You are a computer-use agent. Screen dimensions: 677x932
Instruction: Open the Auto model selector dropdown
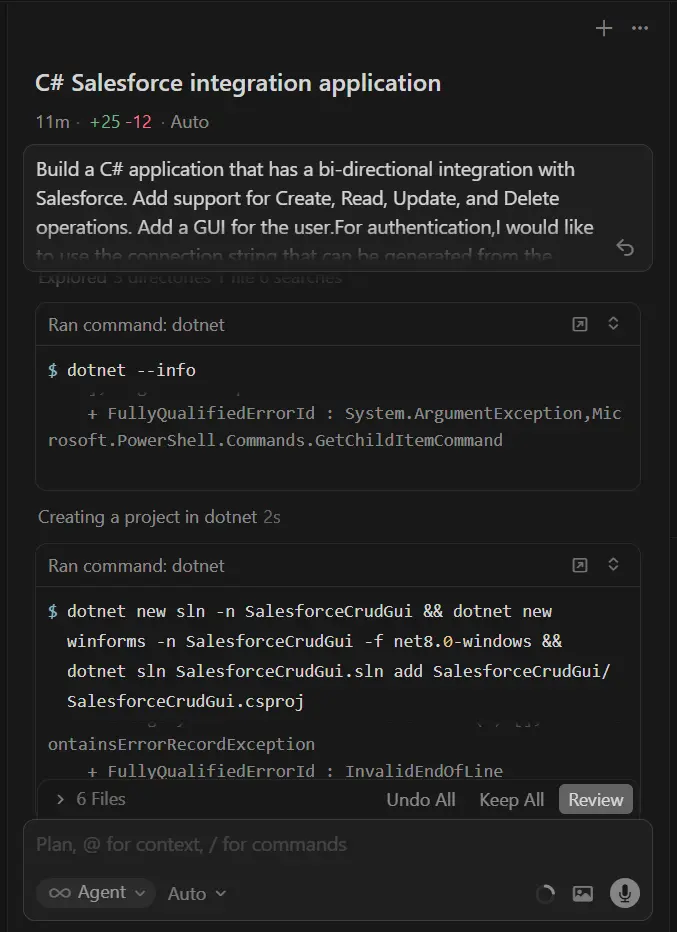[197, 894]
